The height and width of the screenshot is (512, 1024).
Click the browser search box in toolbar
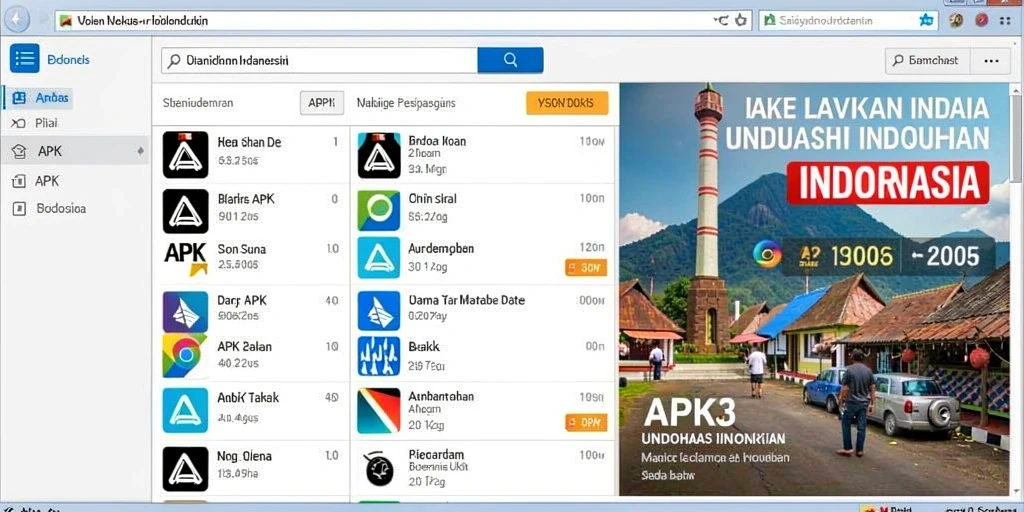click(847, 20)
